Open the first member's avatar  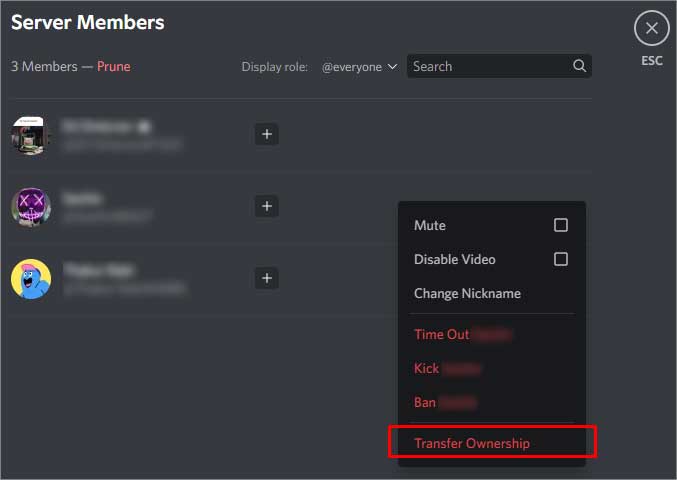tap(31, 135)
